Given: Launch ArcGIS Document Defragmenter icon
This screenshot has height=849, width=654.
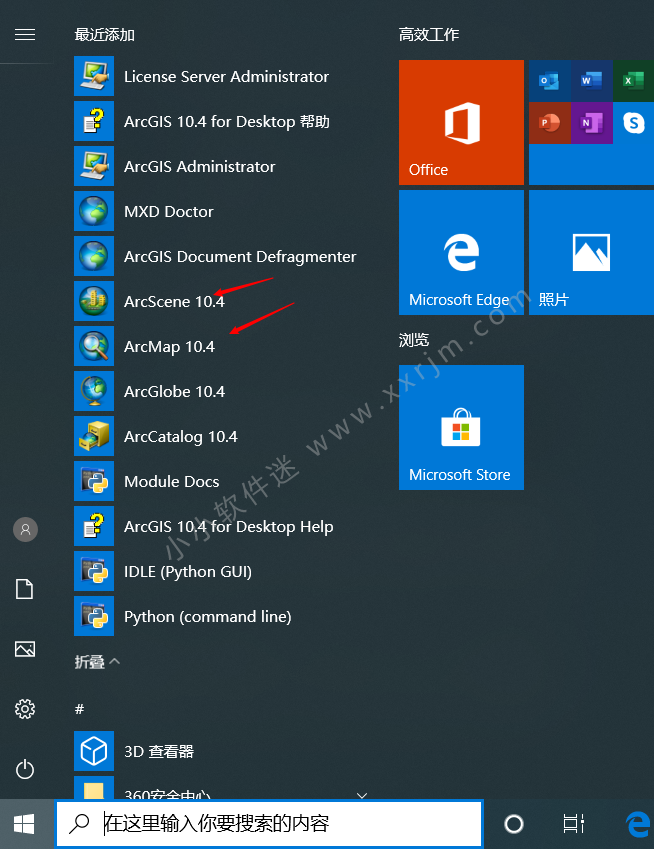Looking at the screenshot, I should 94,256.
